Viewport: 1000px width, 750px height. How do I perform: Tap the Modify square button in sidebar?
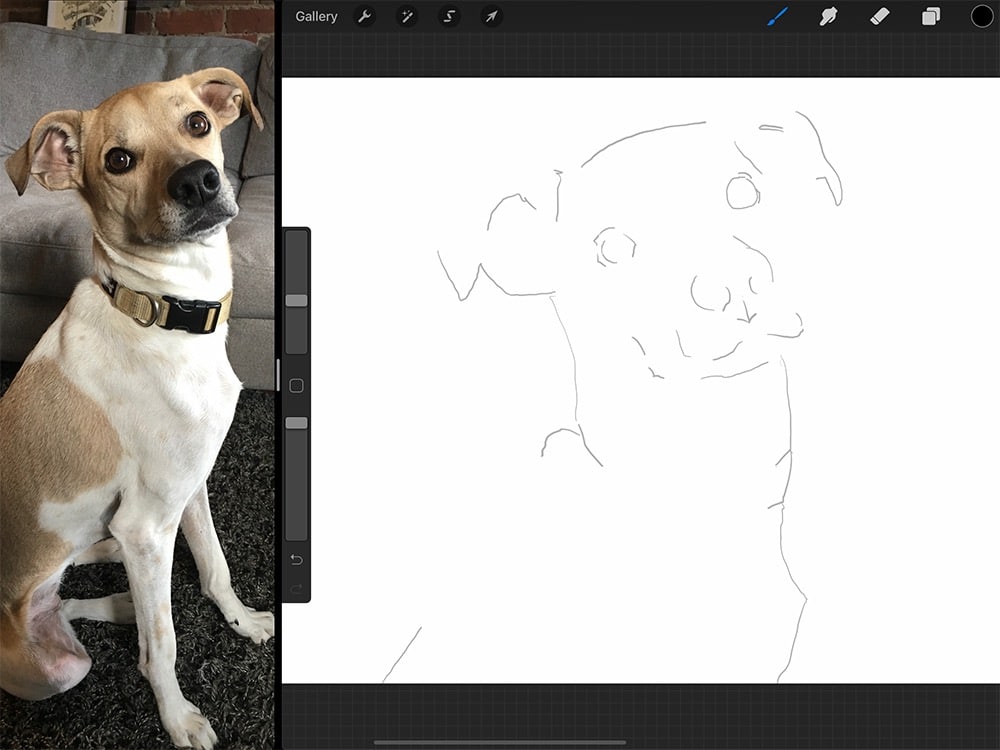[x=296, y=385]
